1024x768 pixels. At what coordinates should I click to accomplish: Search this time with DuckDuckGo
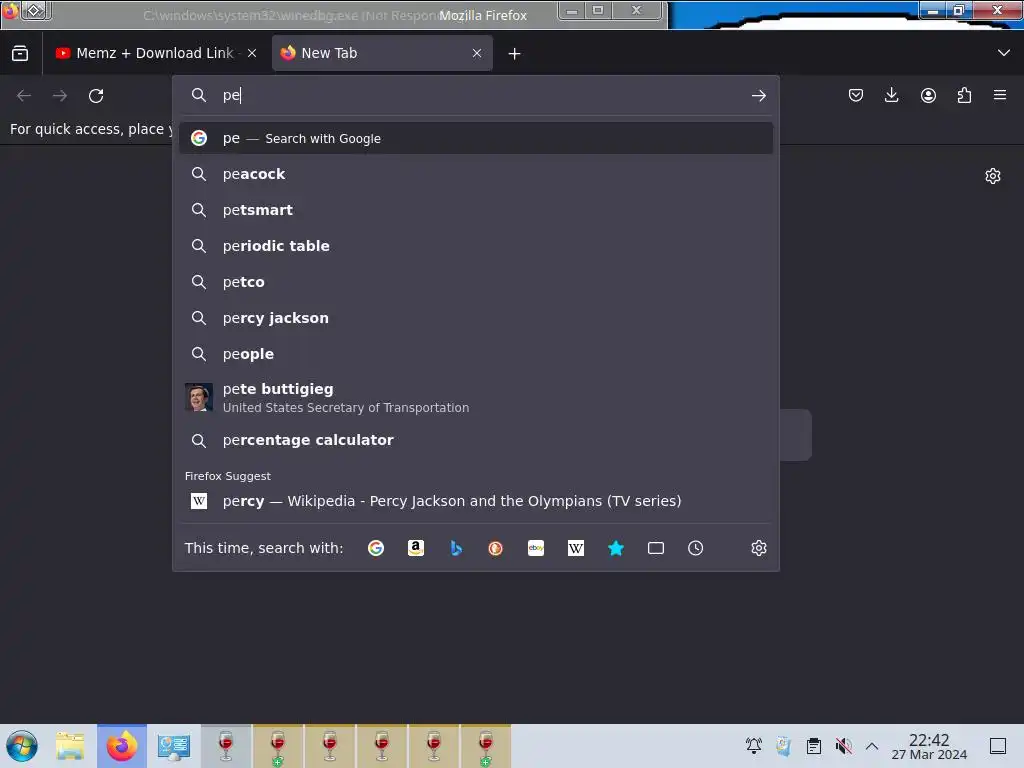496,548
